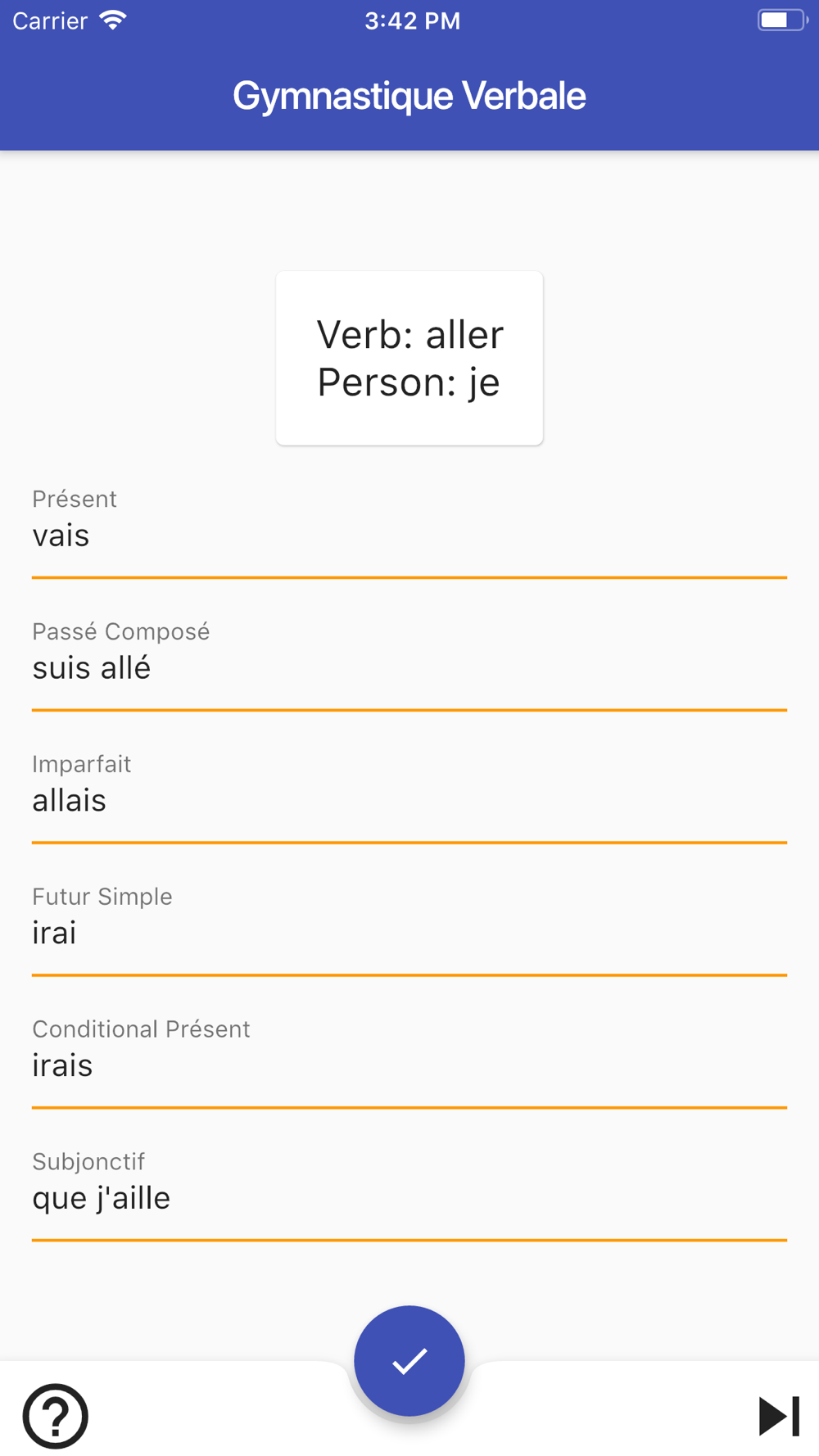This screenshot has width=819, height=1456.
Task: Tap the 3:42 PM clock
Action: click(x=412, y=20)
